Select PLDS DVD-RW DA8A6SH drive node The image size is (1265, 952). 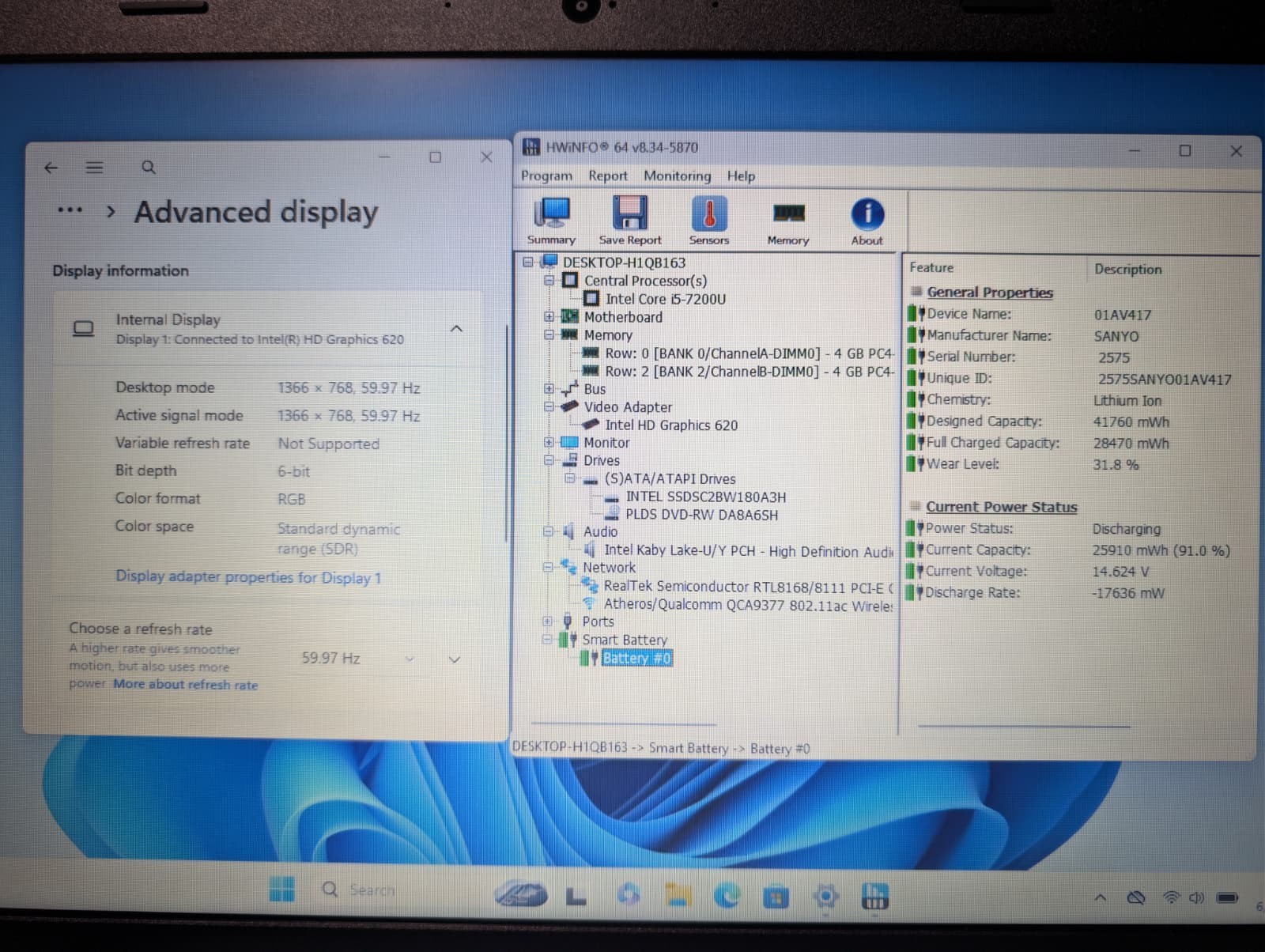(x=701, y=515)
